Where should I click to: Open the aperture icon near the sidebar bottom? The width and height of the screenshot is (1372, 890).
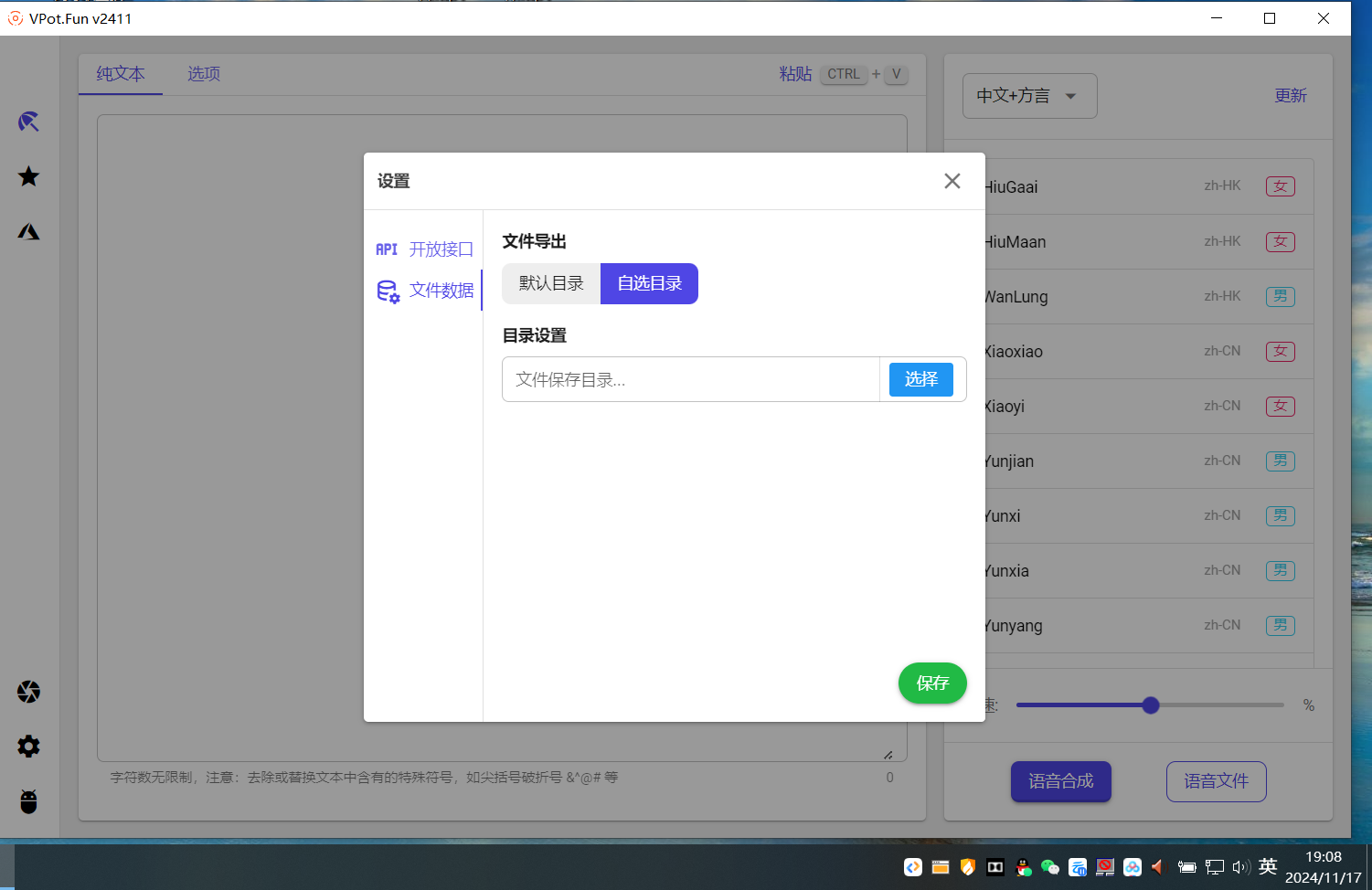point(27,692)
